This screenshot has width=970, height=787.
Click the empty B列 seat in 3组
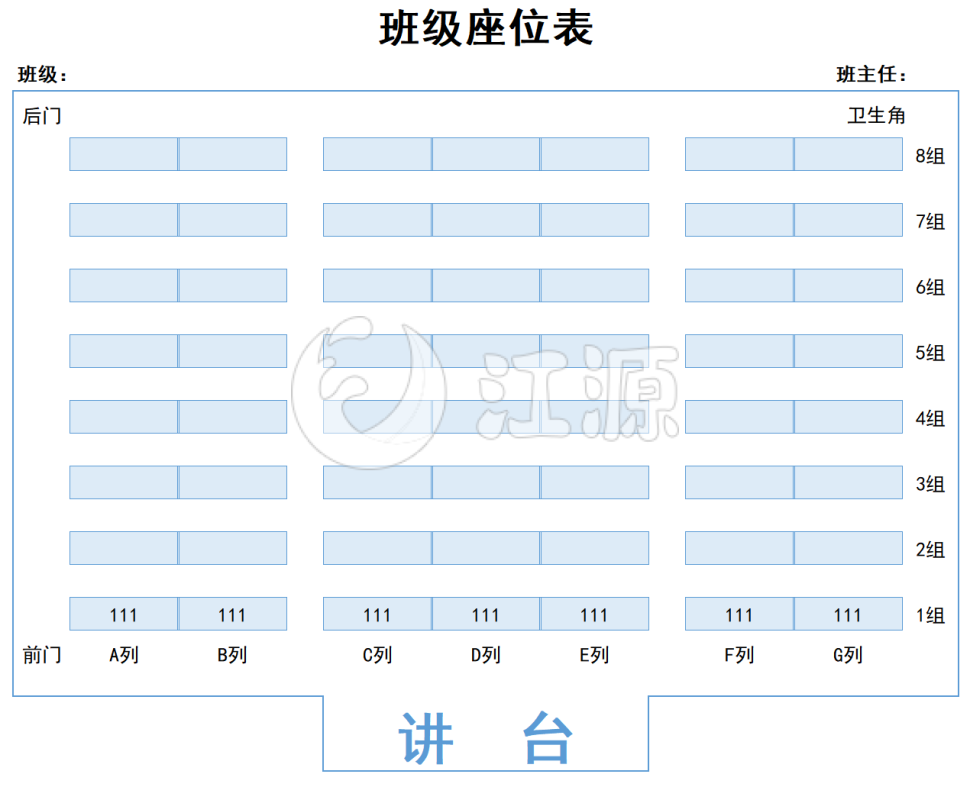233,482
